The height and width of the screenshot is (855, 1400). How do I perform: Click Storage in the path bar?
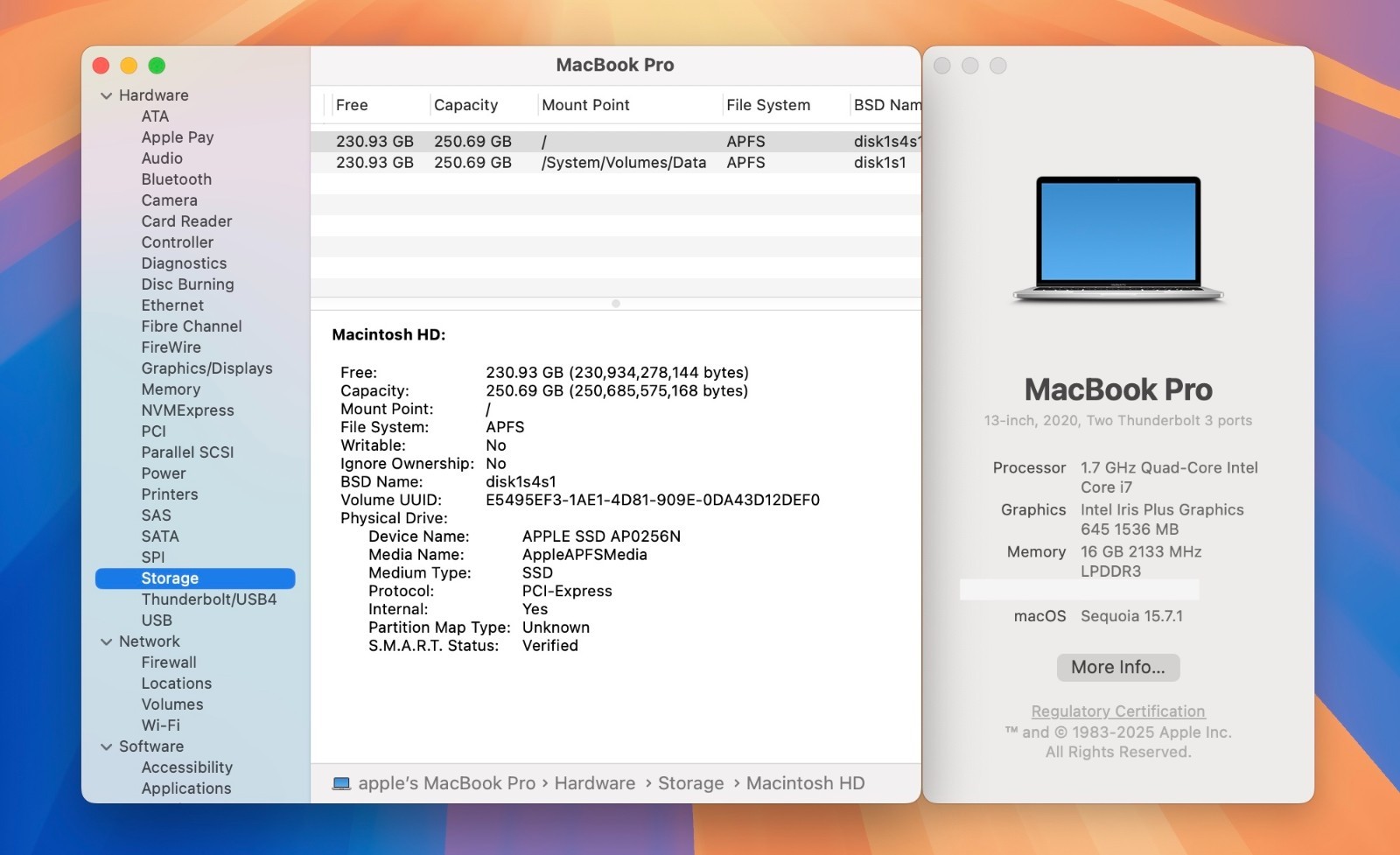click(x=690, y=783)
